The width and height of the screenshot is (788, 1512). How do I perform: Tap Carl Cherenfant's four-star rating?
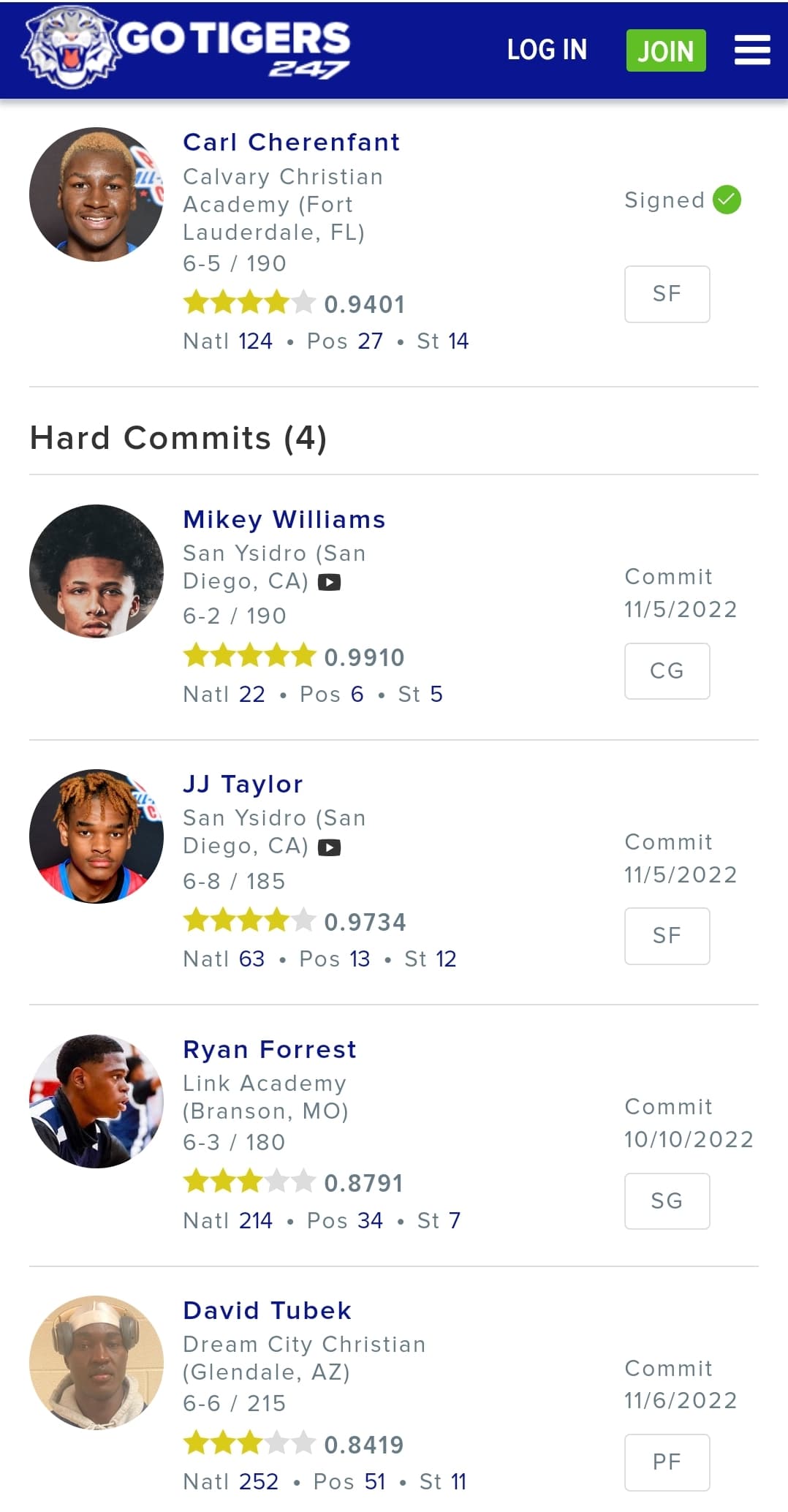pyautogui.click(x=249, y=303)
